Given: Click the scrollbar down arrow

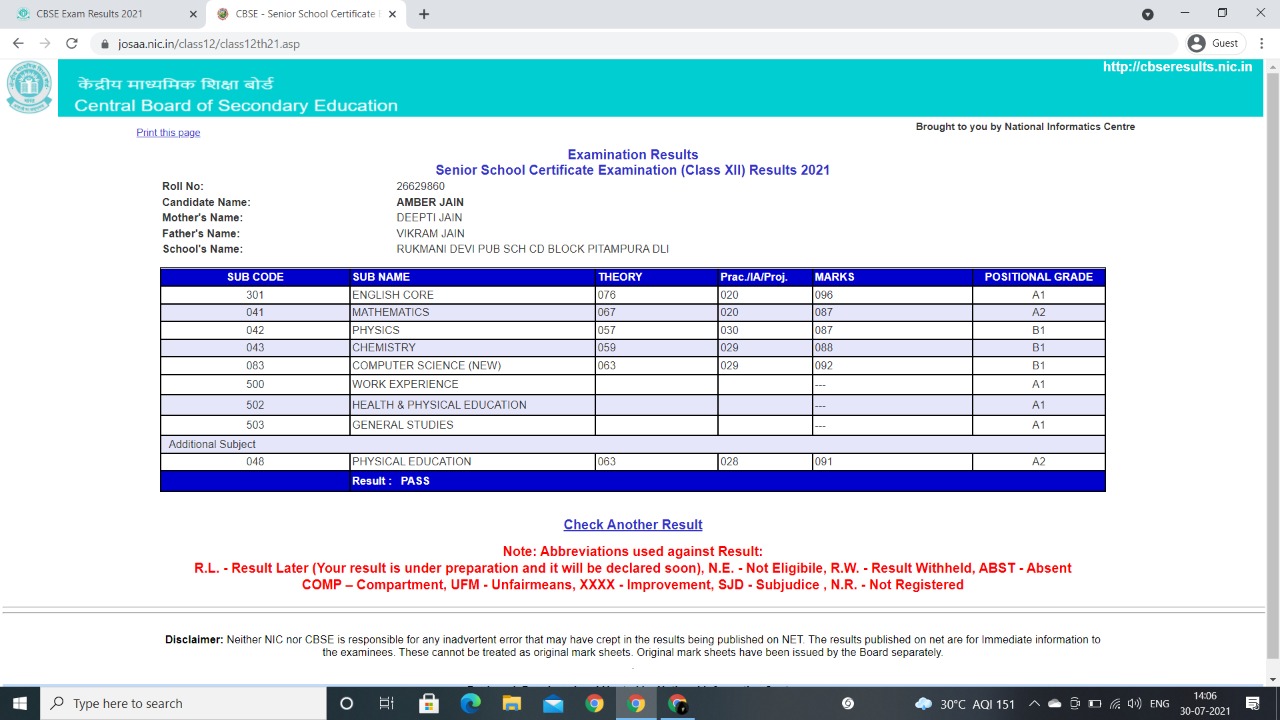Looking at the screenshot, I should pos(1273,679).
